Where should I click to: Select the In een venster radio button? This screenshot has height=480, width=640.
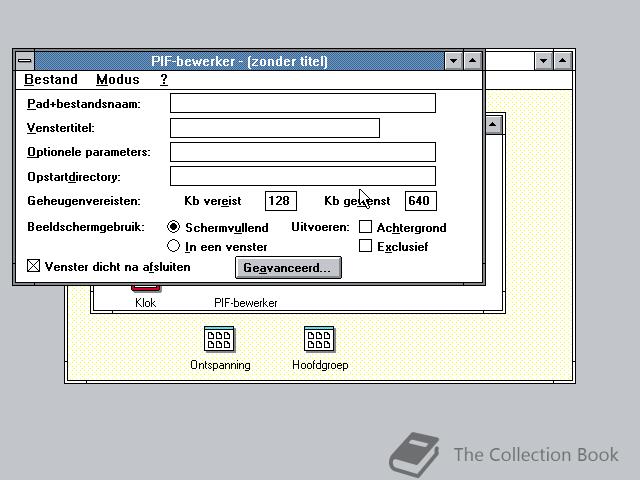tap(173, 246)
